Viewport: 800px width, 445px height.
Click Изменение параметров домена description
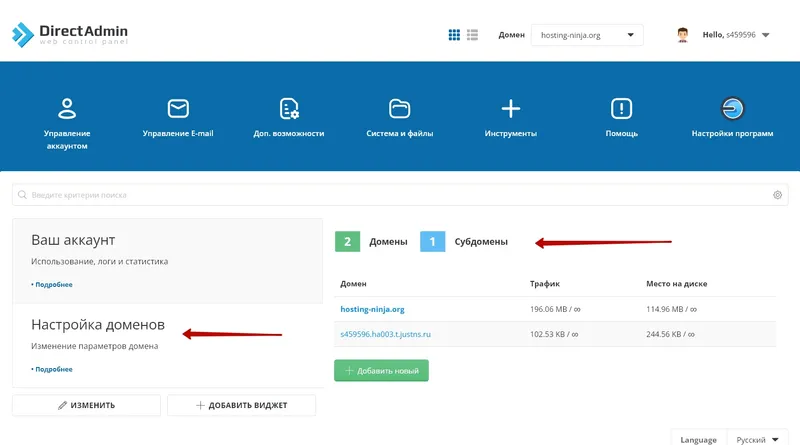[x=94, y=346]
